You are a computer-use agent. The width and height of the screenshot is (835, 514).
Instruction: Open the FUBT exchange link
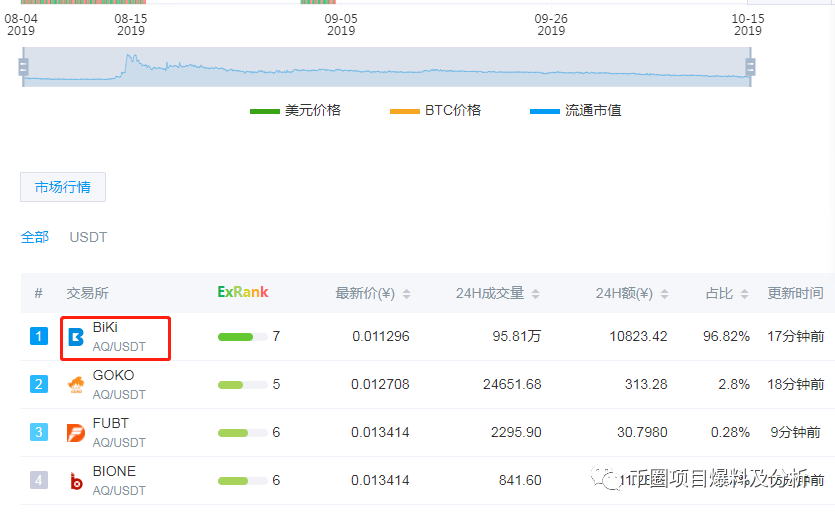coord(111,423)
